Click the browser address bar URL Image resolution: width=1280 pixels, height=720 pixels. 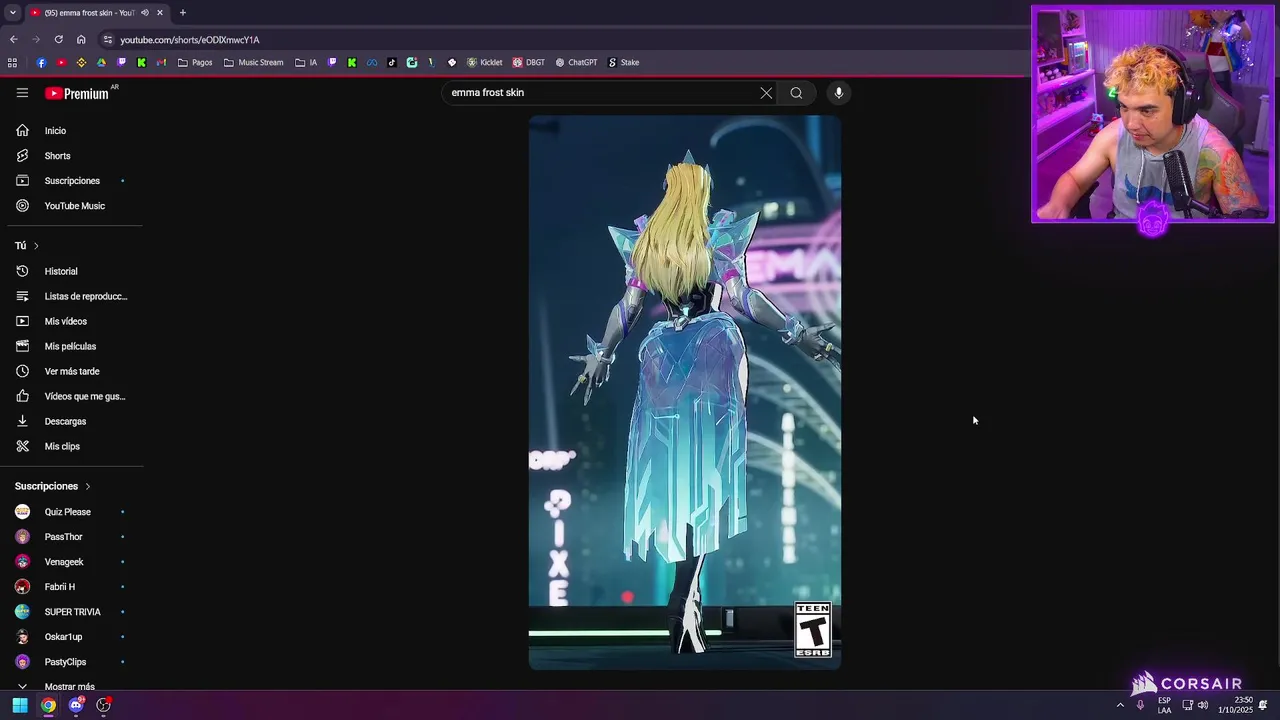[x=190, y=40]
